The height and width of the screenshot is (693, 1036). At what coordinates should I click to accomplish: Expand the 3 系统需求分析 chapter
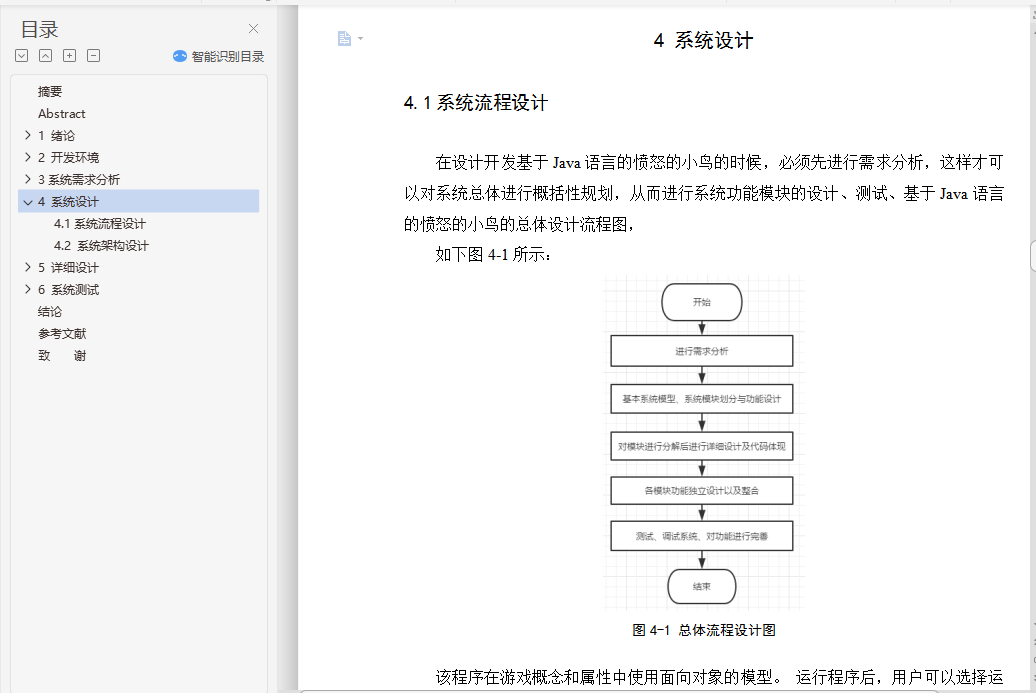point(27,179)
